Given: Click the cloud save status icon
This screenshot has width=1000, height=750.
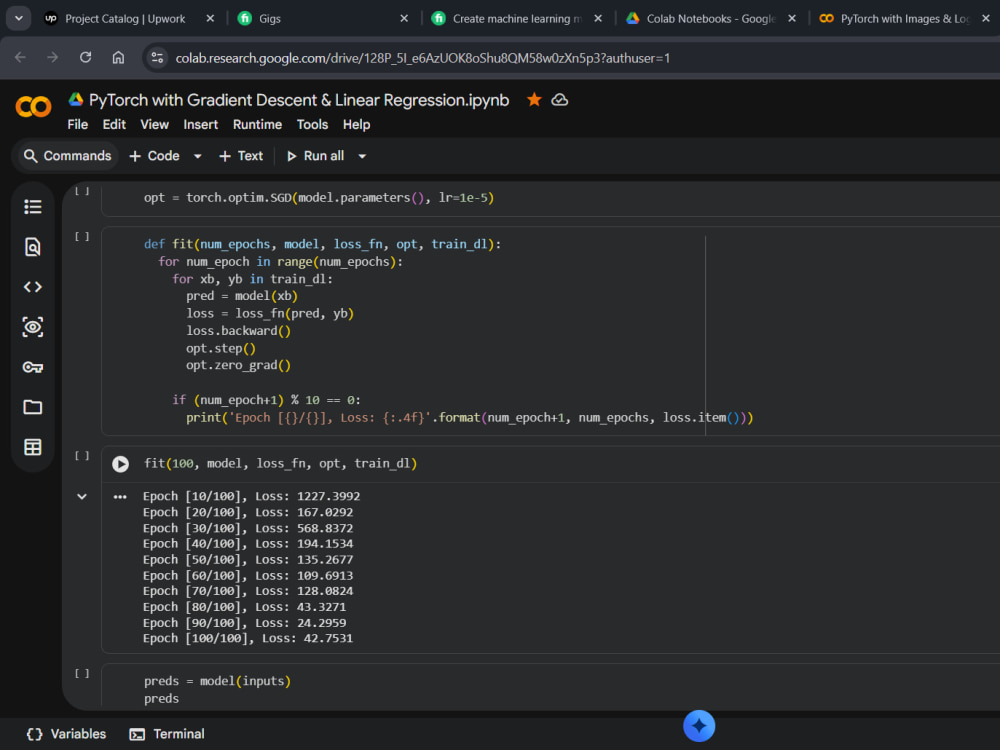Looking at the screenshot, I should click(559, 100).
